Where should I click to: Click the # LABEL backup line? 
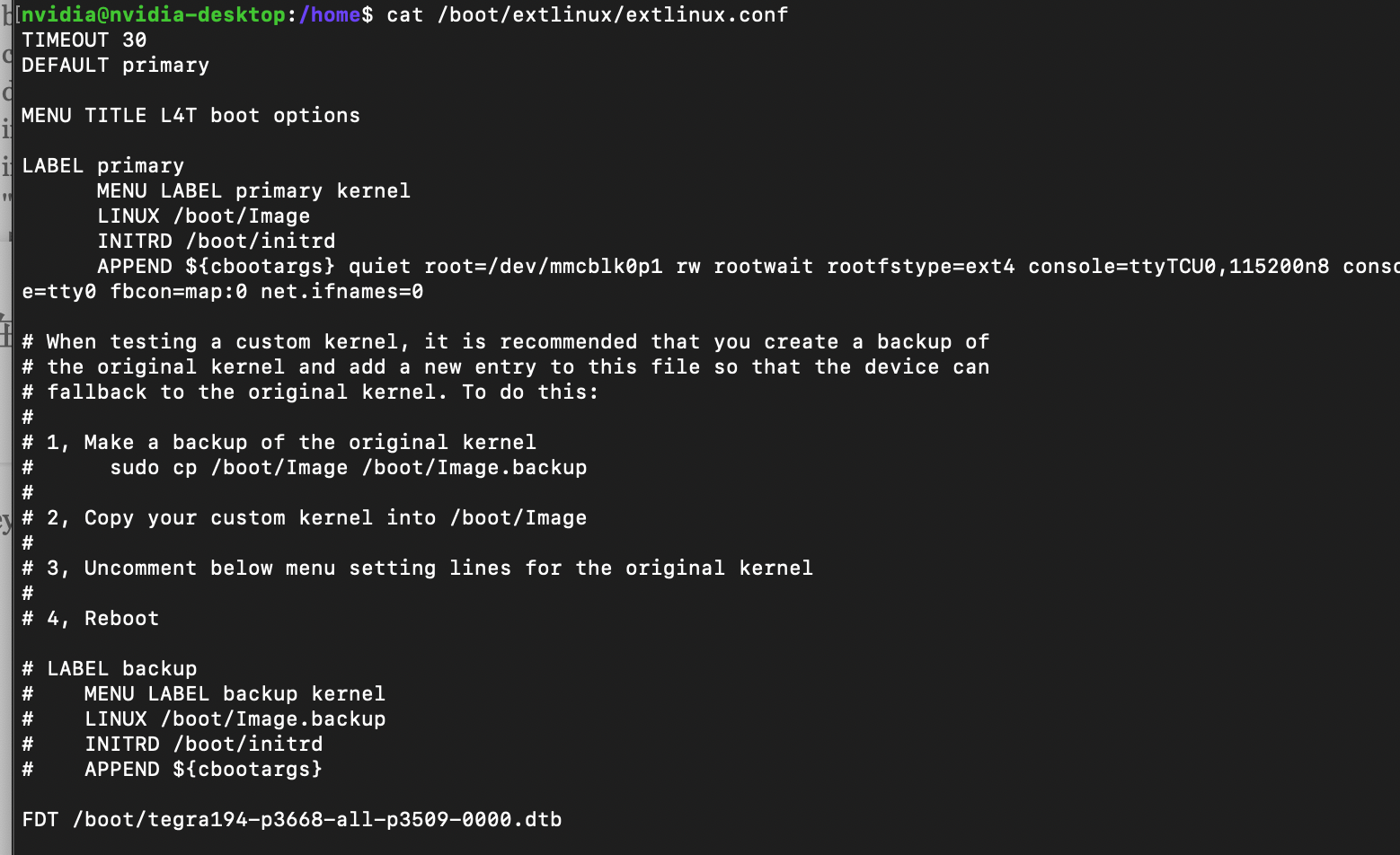pos(110,668)
